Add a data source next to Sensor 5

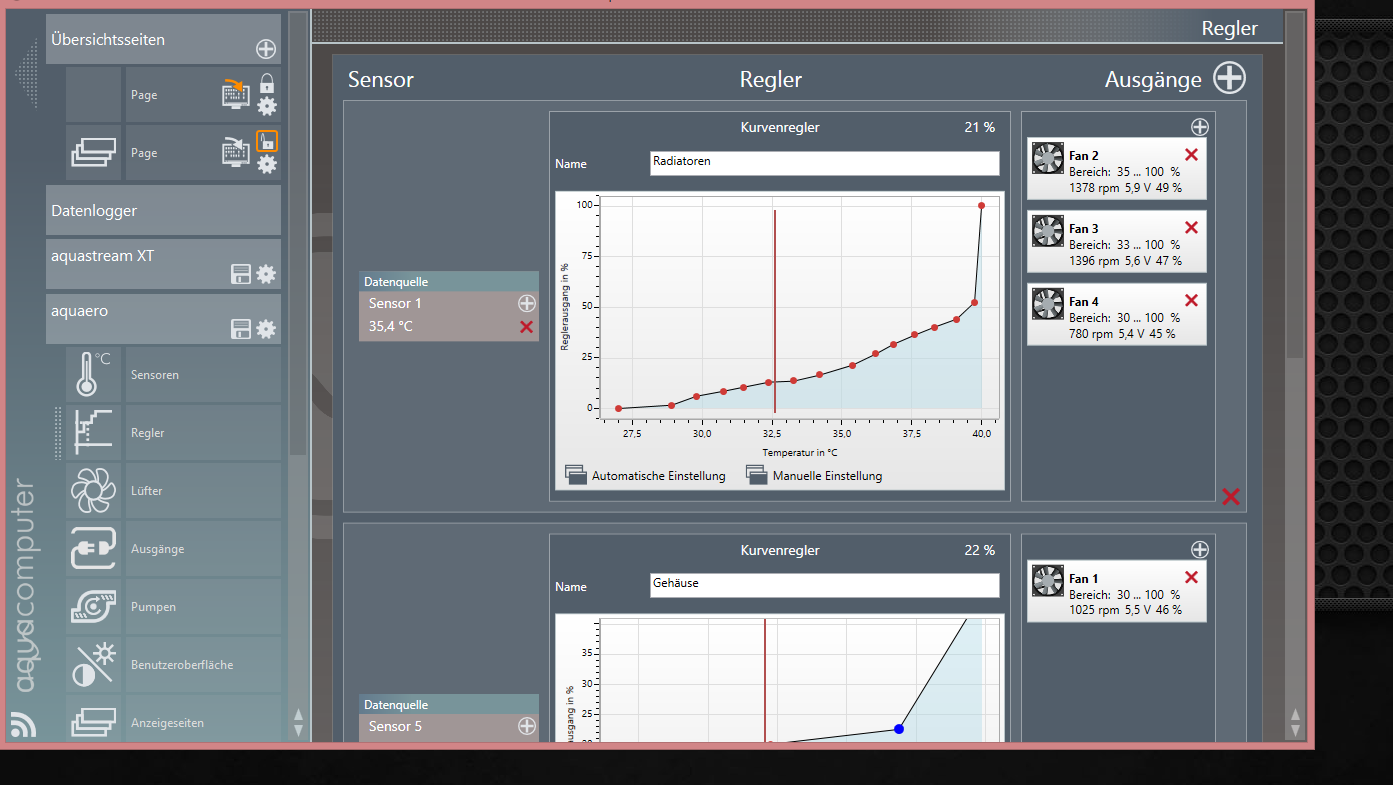(527, 726)
